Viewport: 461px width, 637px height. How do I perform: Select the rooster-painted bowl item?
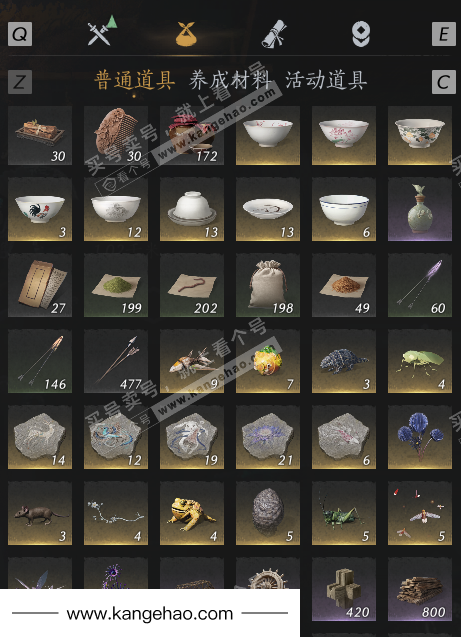[x=40, y=209]
